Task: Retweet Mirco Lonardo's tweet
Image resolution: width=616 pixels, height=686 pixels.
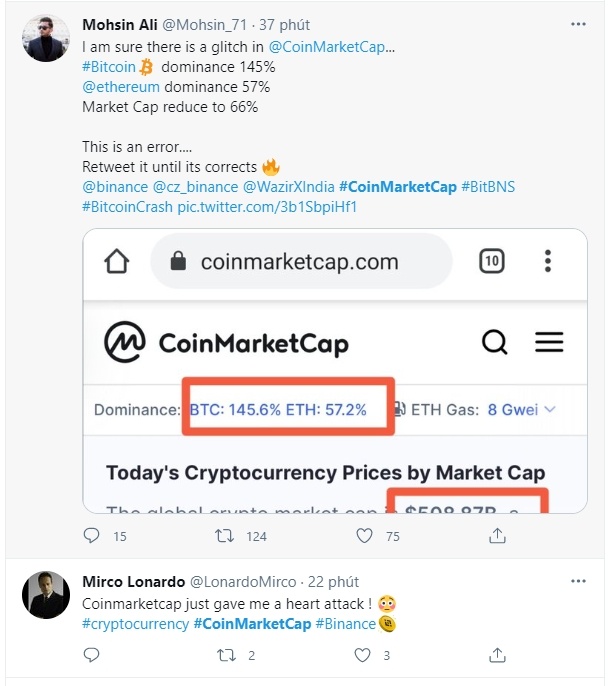Action: (225, 655)
